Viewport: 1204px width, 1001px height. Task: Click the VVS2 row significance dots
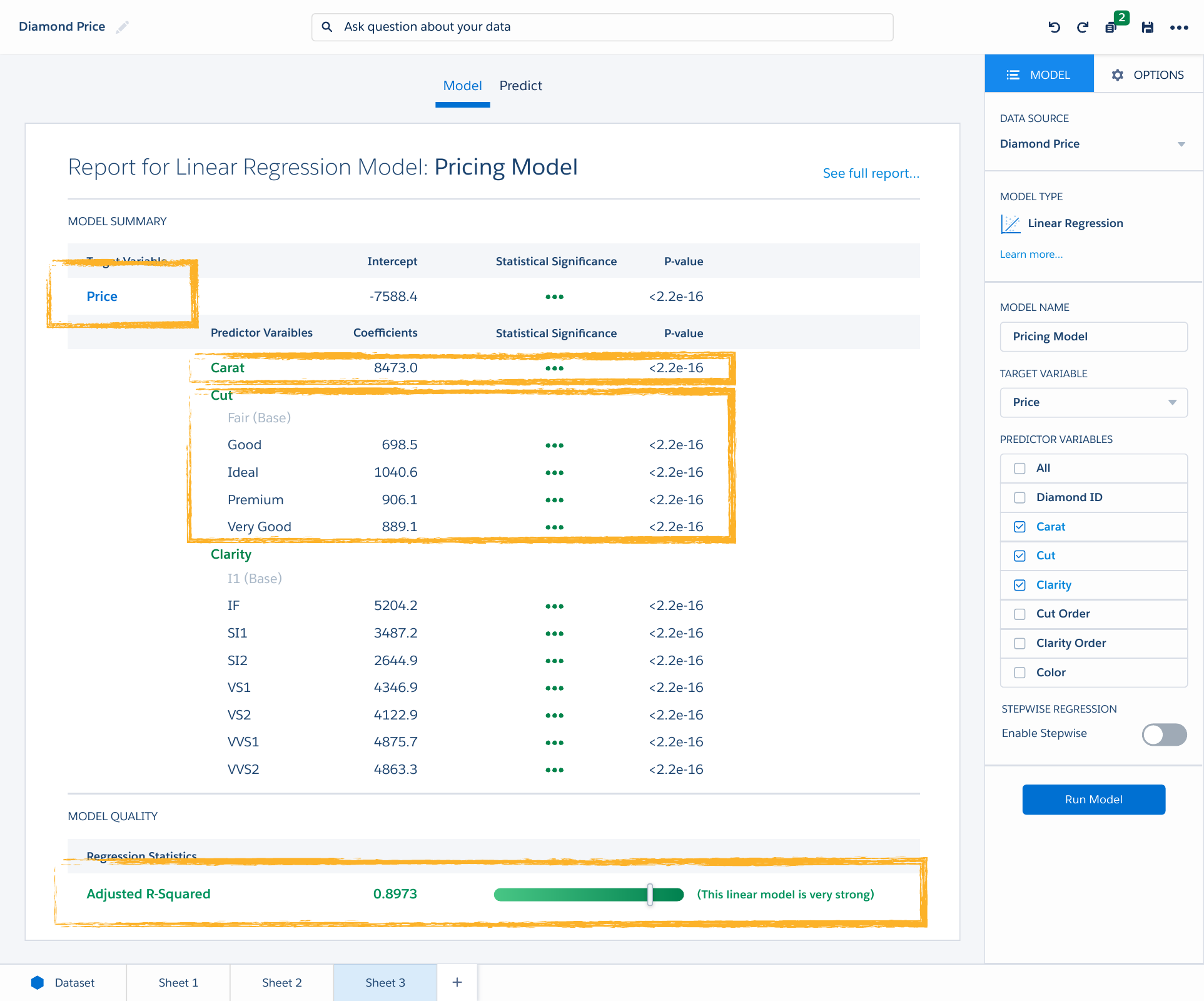click(x=554, y=770)
